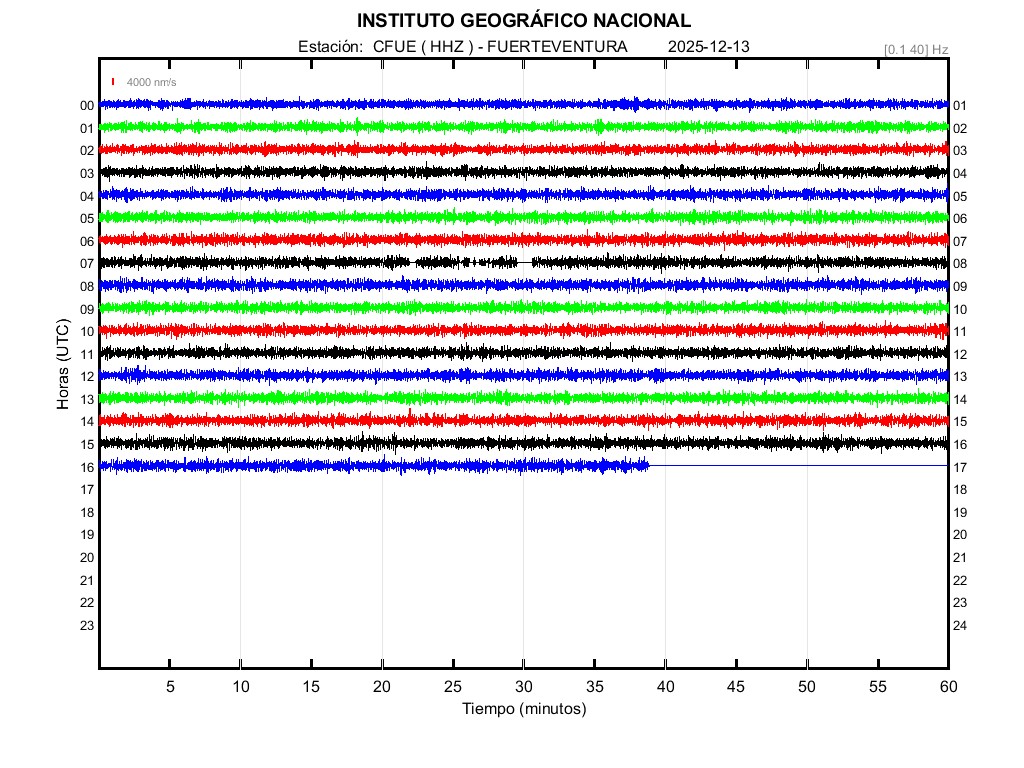The width and height of the screenshot is (1024, 768).
Task: Select the 60-minute tick label on the time axis
Action: [948, 687]
